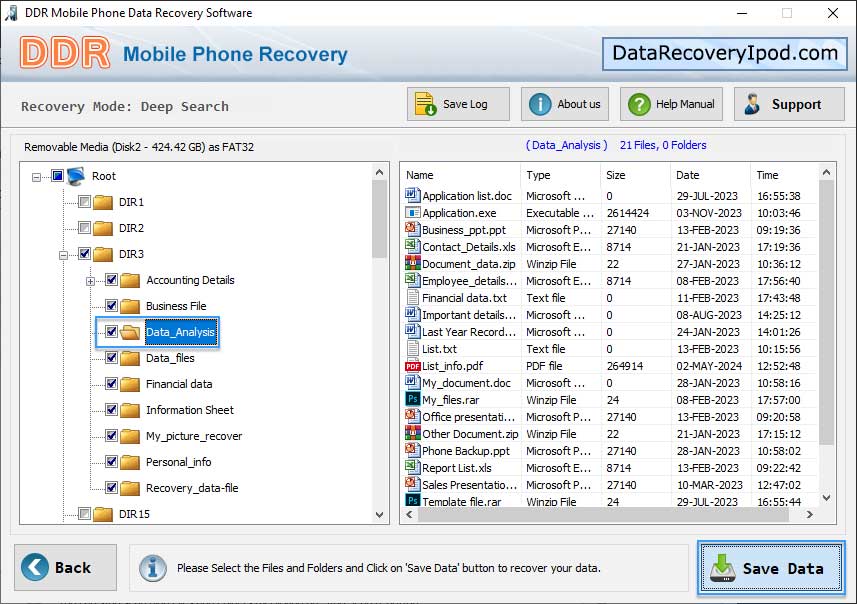
Task: Go Back using the Back button
Action: 66,567
